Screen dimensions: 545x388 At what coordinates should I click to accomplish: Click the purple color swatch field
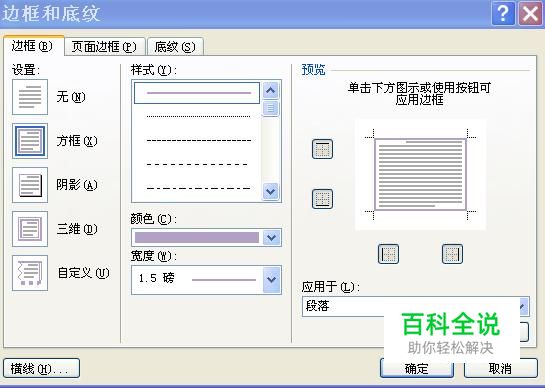pyautogui.click(x=197, y=238)
